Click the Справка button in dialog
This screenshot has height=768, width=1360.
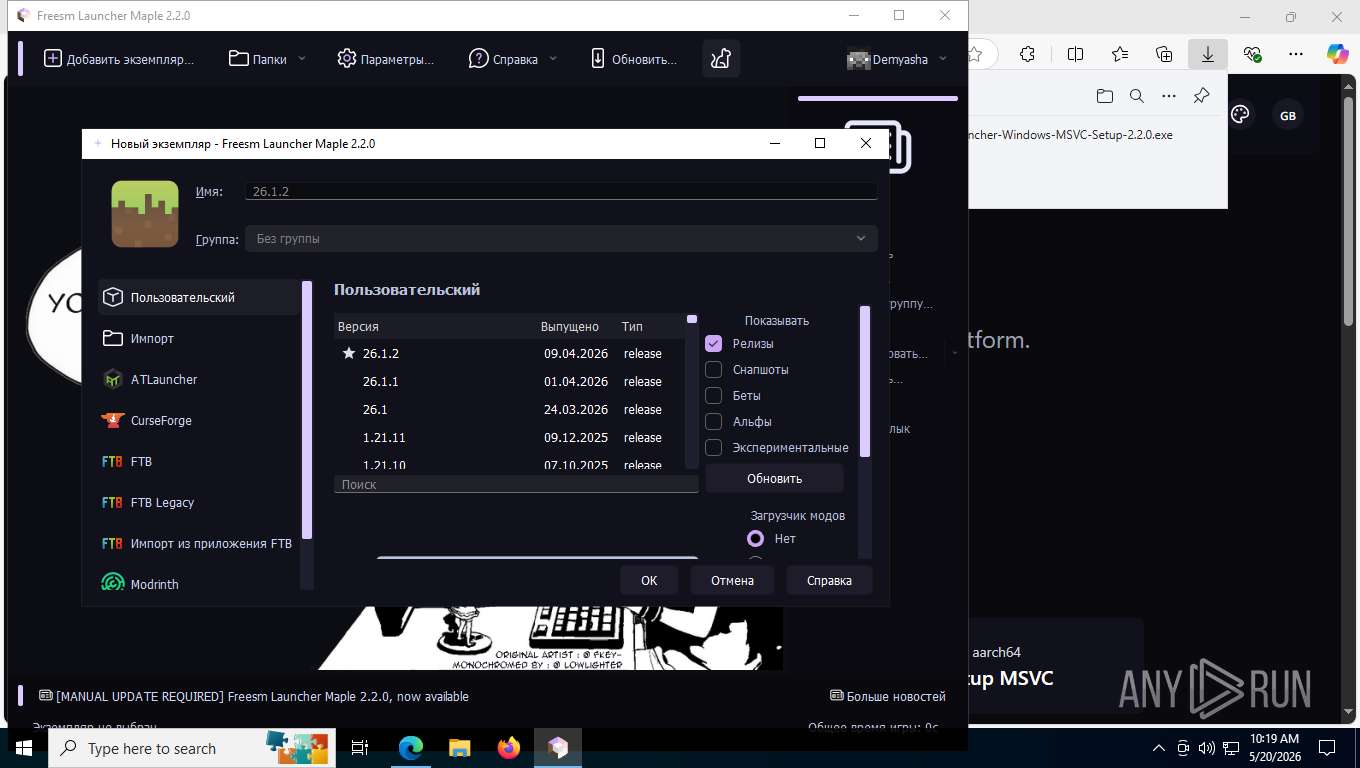click(x=829, y=580)
